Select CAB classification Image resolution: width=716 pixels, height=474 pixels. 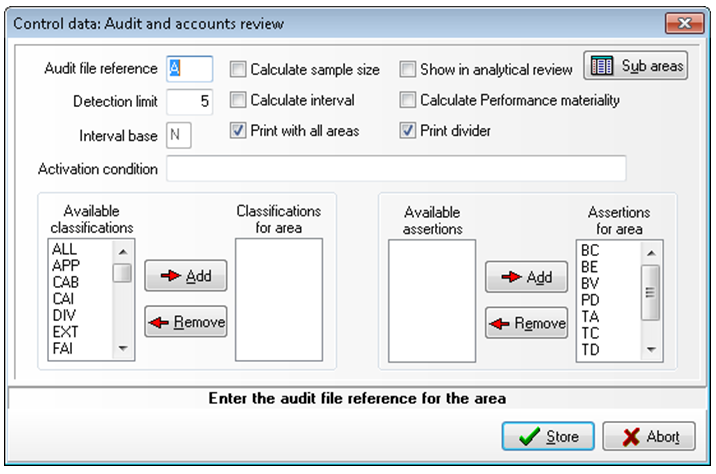(66, 282)
